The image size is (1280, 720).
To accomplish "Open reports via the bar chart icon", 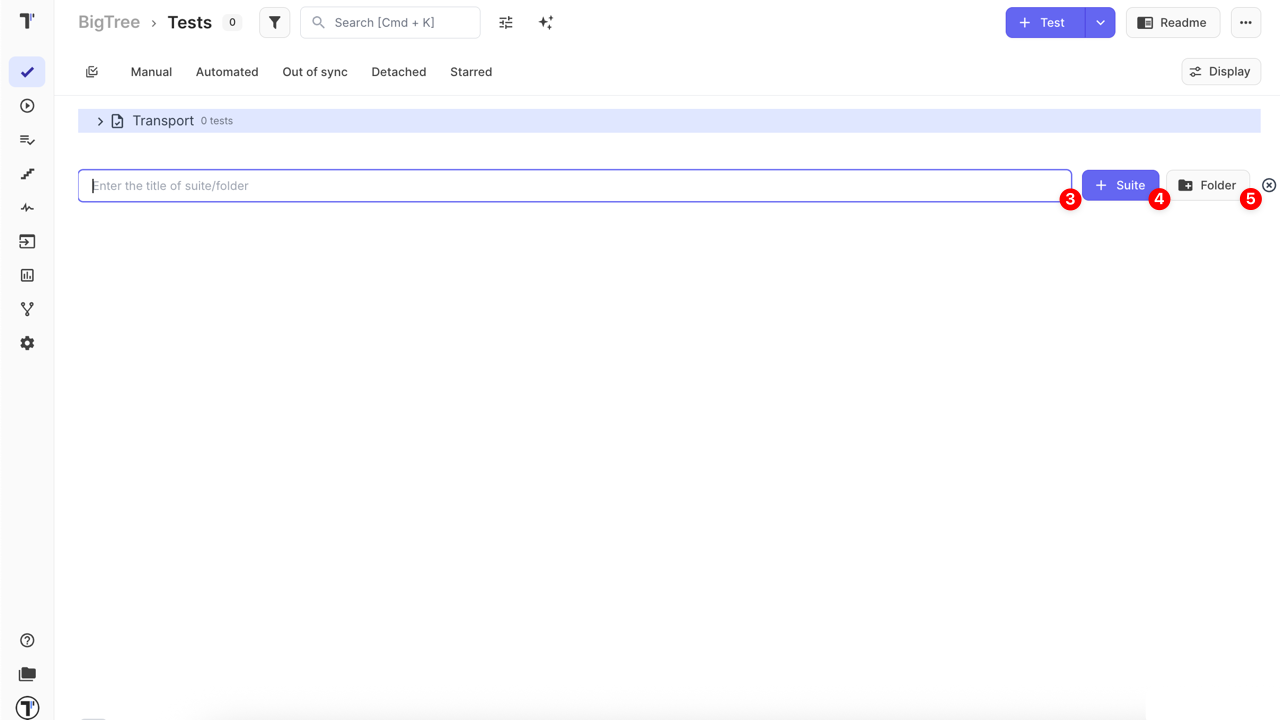I will click(x=26, y=275).
